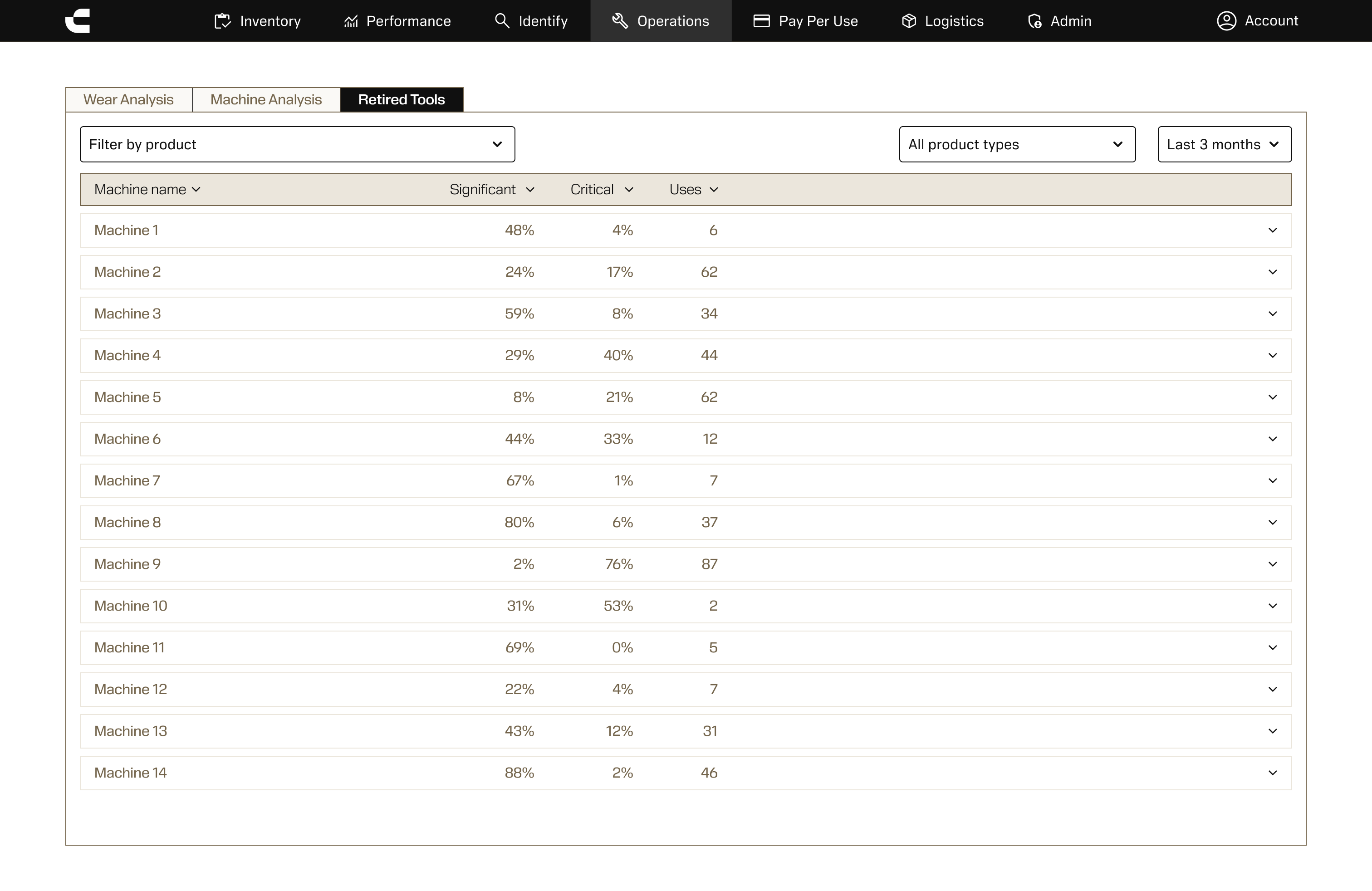Expand the Machine 4 row chevron

pyautogui.click(x=1272, y=356)
